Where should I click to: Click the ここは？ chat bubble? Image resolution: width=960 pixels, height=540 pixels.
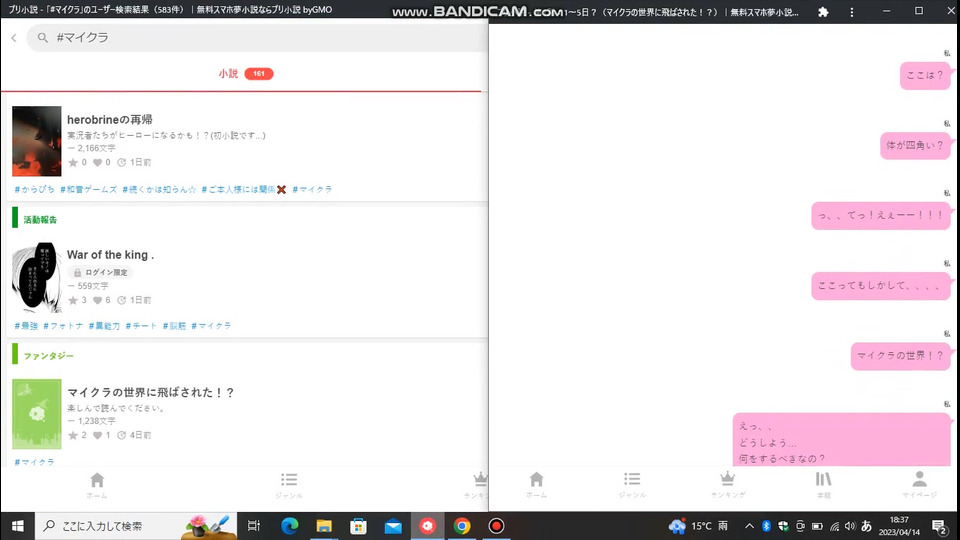tap(925, 75)
